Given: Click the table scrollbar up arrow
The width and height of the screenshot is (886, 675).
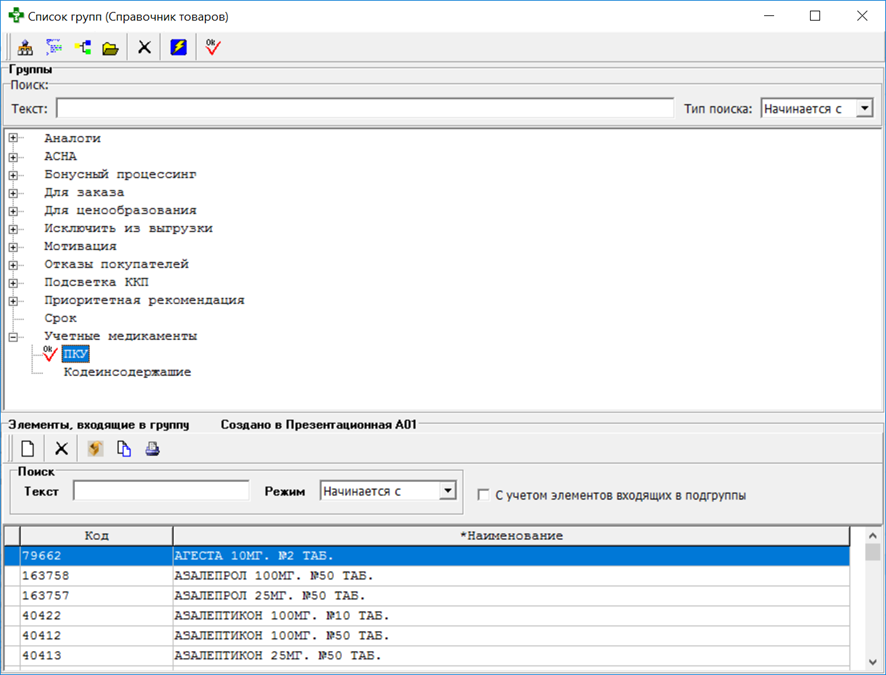Looking at the screenshot, I should pyautogui.click(x=872, y=535).
